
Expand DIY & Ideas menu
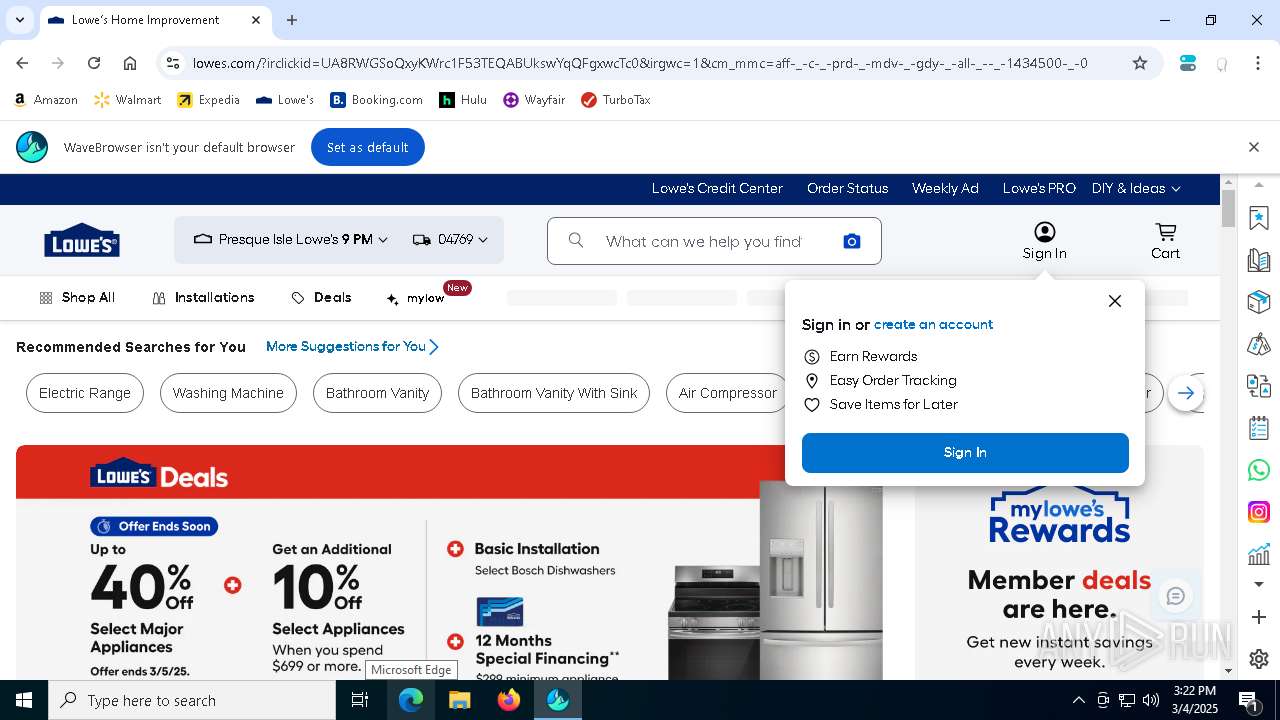tap(1136, 188)
